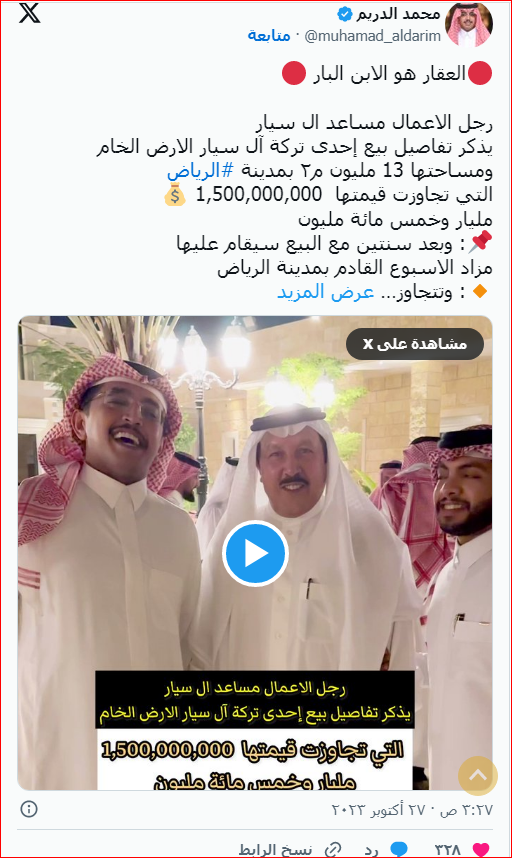
Task: Click the heart like icon
Action: (480, 849)
